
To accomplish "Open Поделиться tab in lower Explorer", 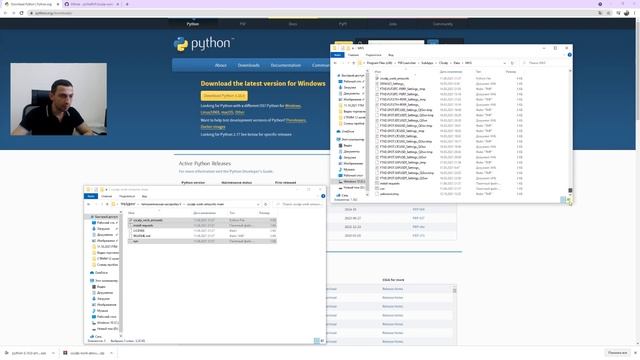I will coord(127,196).
